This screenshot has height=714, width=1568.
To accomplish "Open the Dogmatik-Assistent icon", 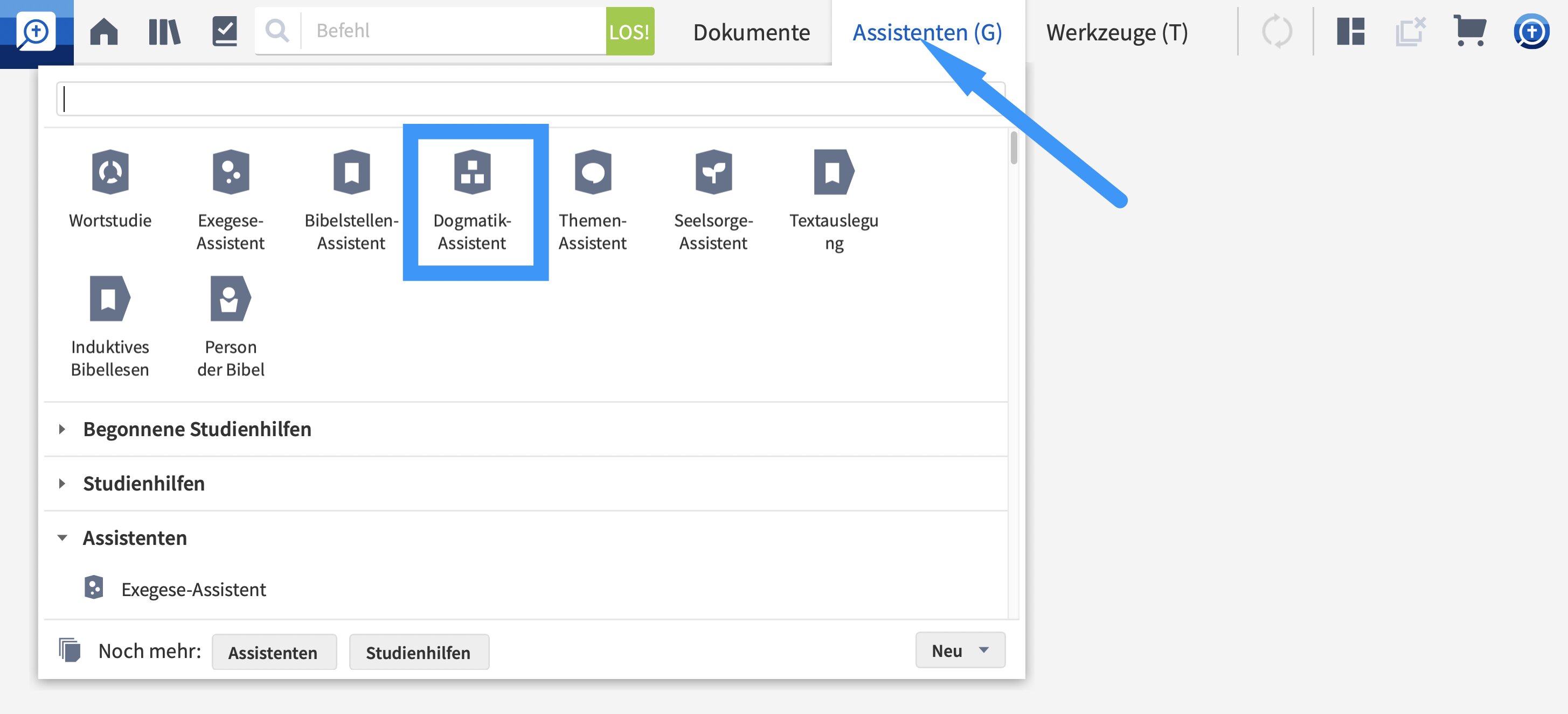I will pos(473,172).
